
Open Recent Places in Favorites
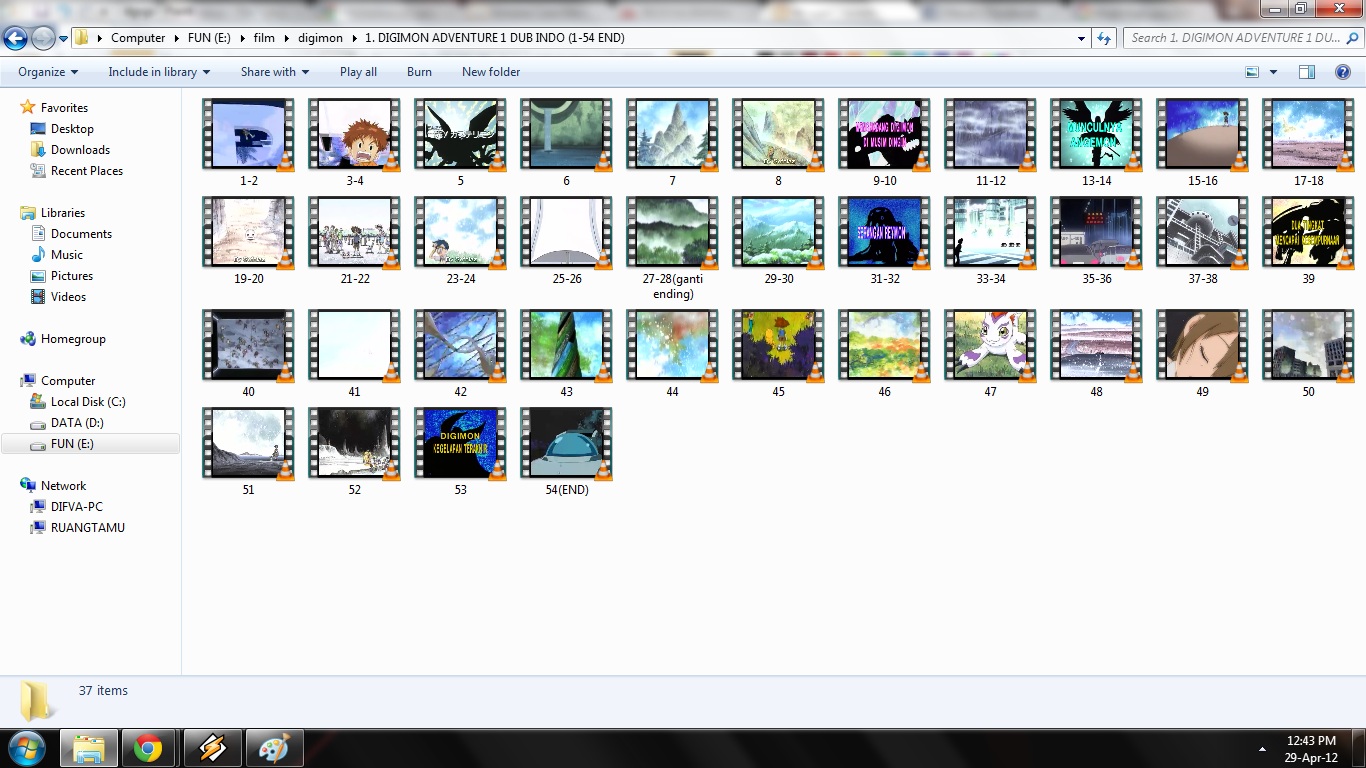point(87,171)
